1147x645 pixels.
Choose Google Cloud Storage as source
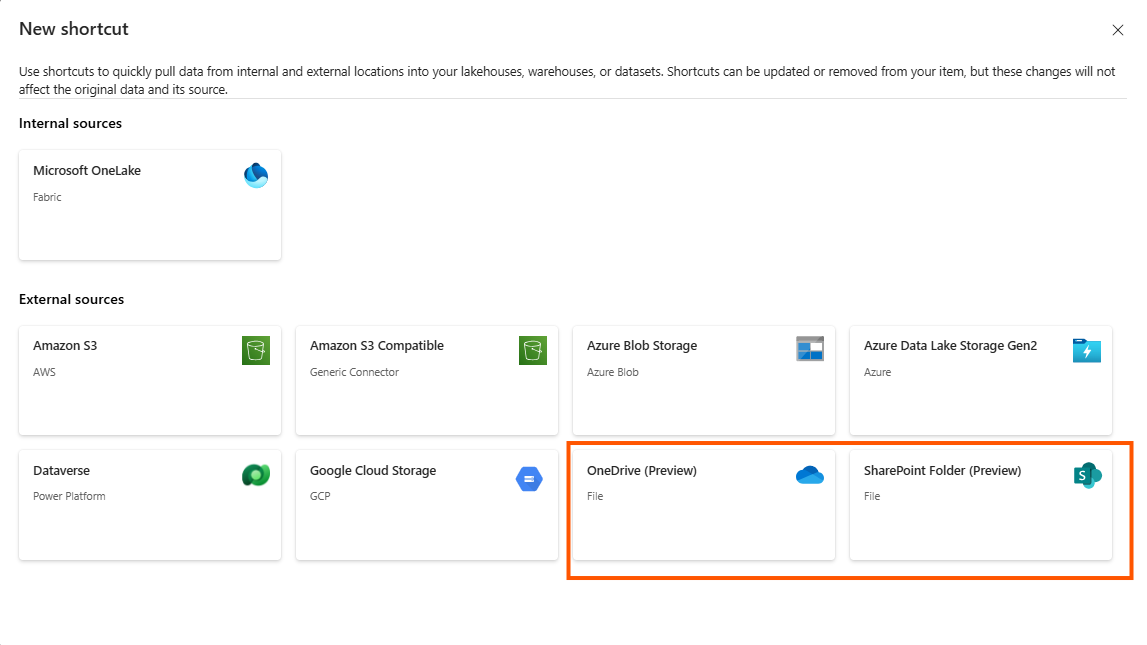(x=426, y=505)
